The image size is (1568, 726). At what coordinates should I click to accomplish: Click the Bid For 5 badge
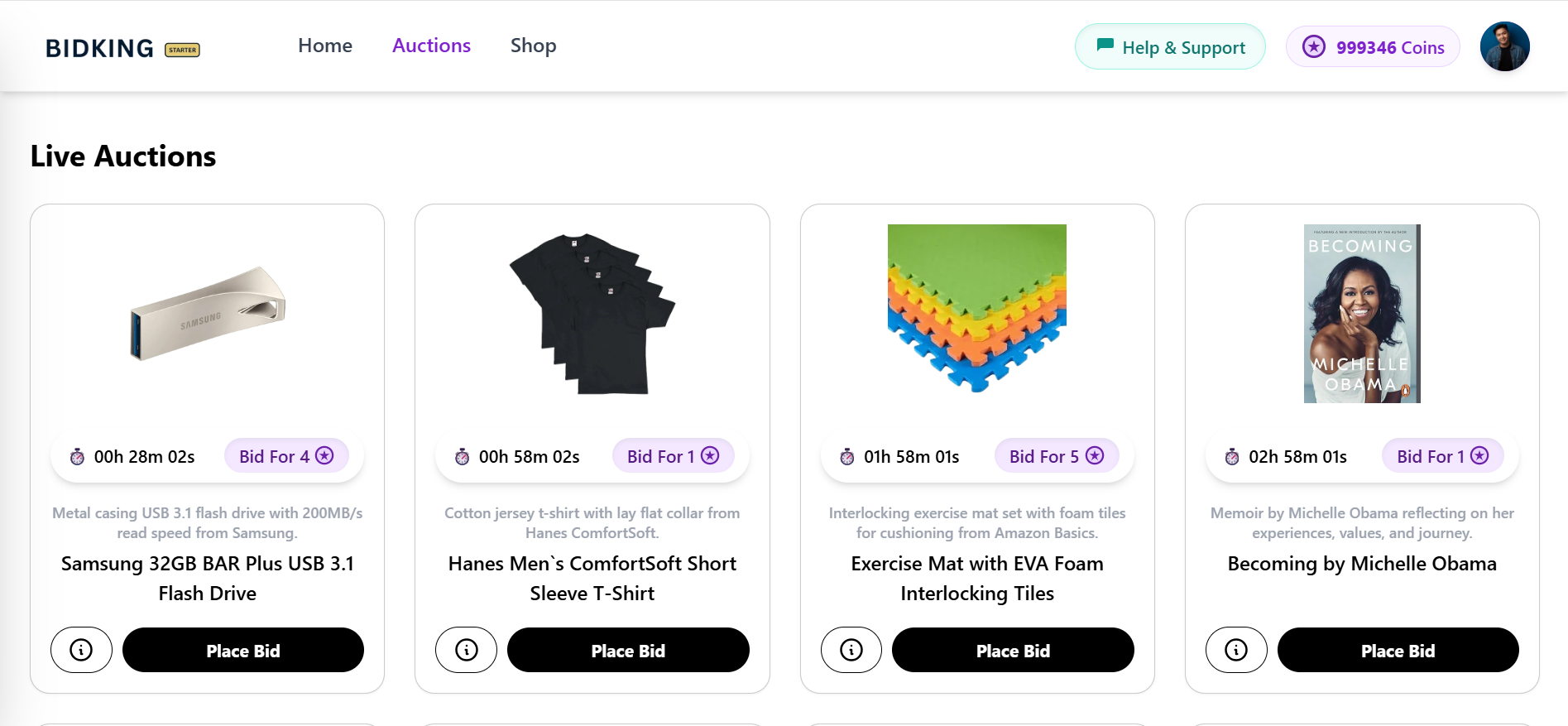click(1056, 456)
